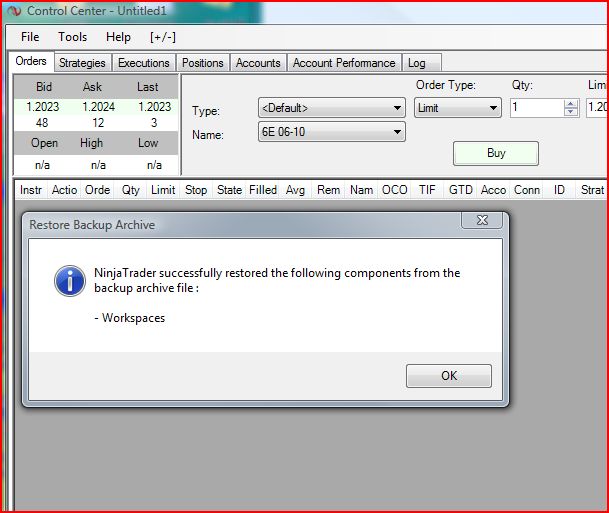Click the last size 3
Image resolution: width=609 pixels, height=513 pixels.
154,123
